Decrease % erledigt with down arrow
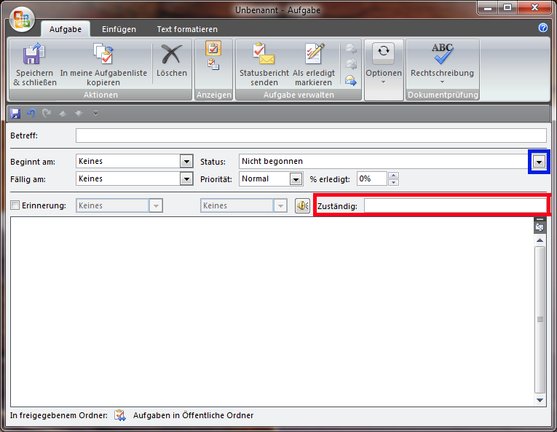This screenshot has width=557, height=432. (393, 182)
